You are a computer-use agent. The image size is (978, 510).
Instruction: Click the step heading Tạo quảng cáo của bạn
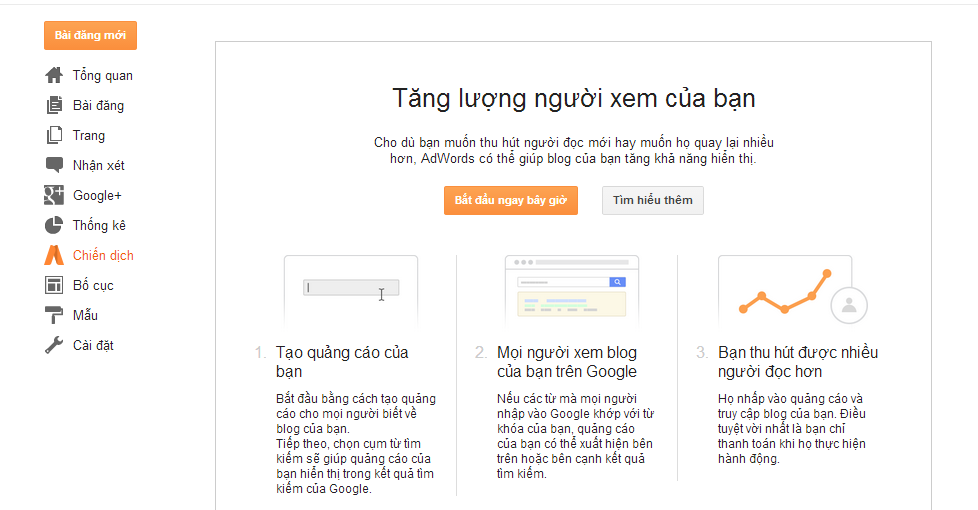[x=342, y=362]
